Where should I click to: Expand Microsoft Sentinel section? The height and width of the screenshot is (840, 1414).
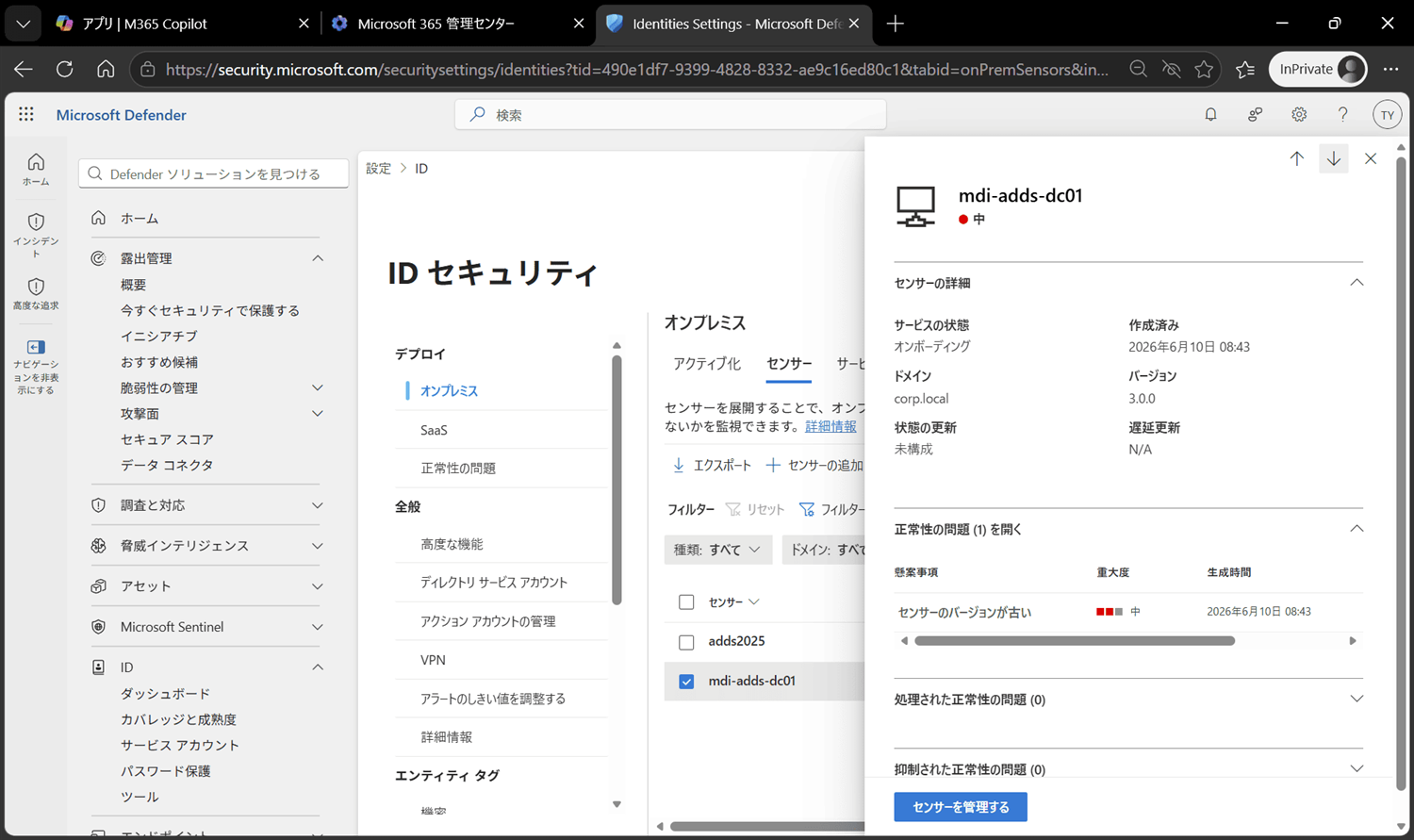[318, 627]
